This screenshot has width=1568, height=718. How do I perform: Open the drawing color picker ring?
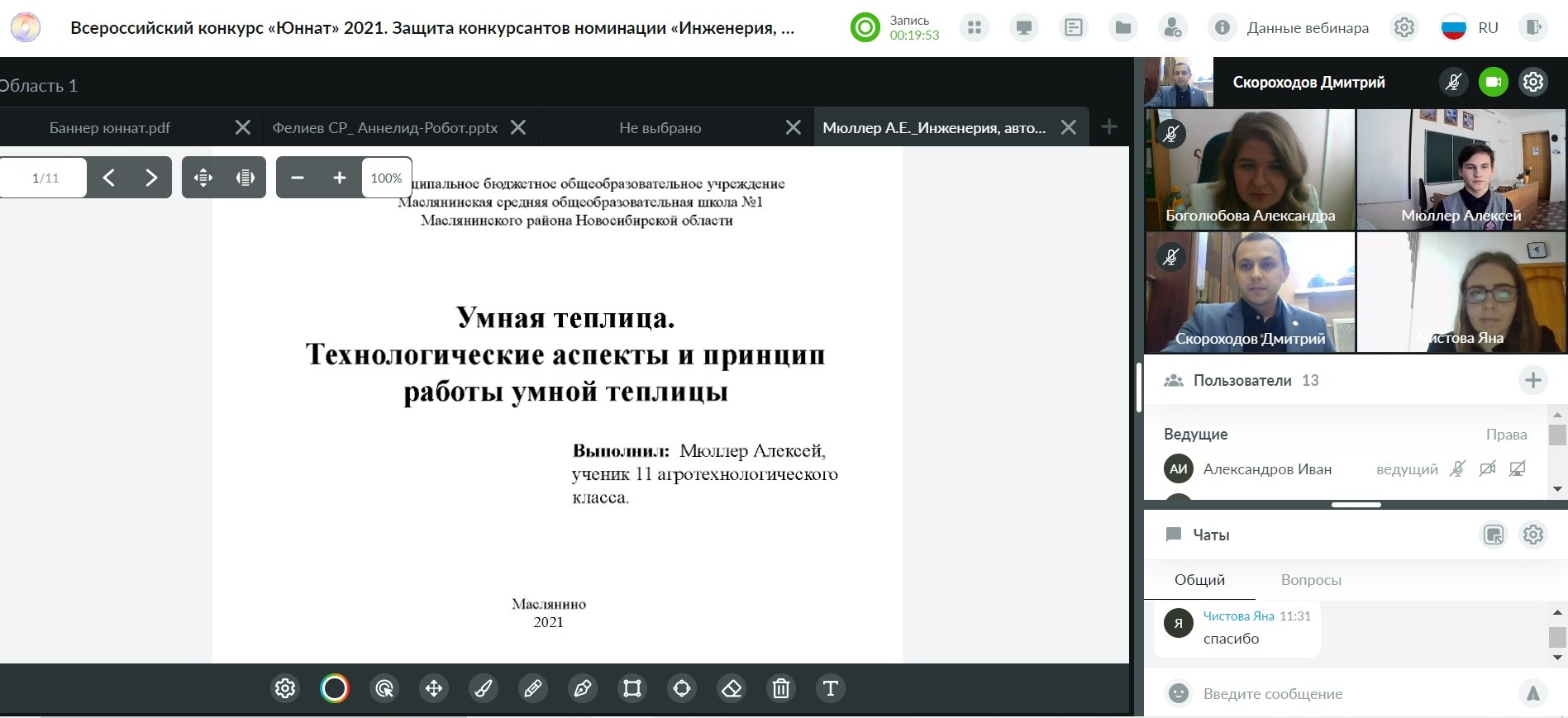[335, 688]
